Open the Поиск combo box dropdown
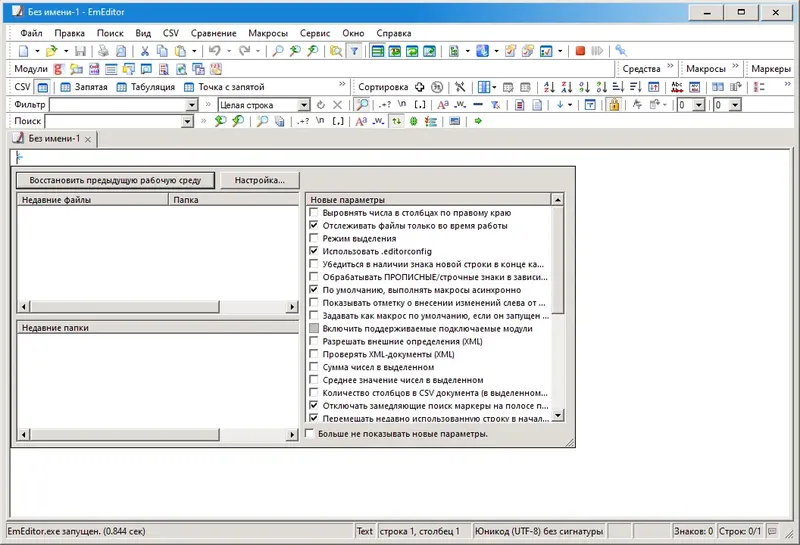Screen dimensions: 800x545 [x=188, y=121]
